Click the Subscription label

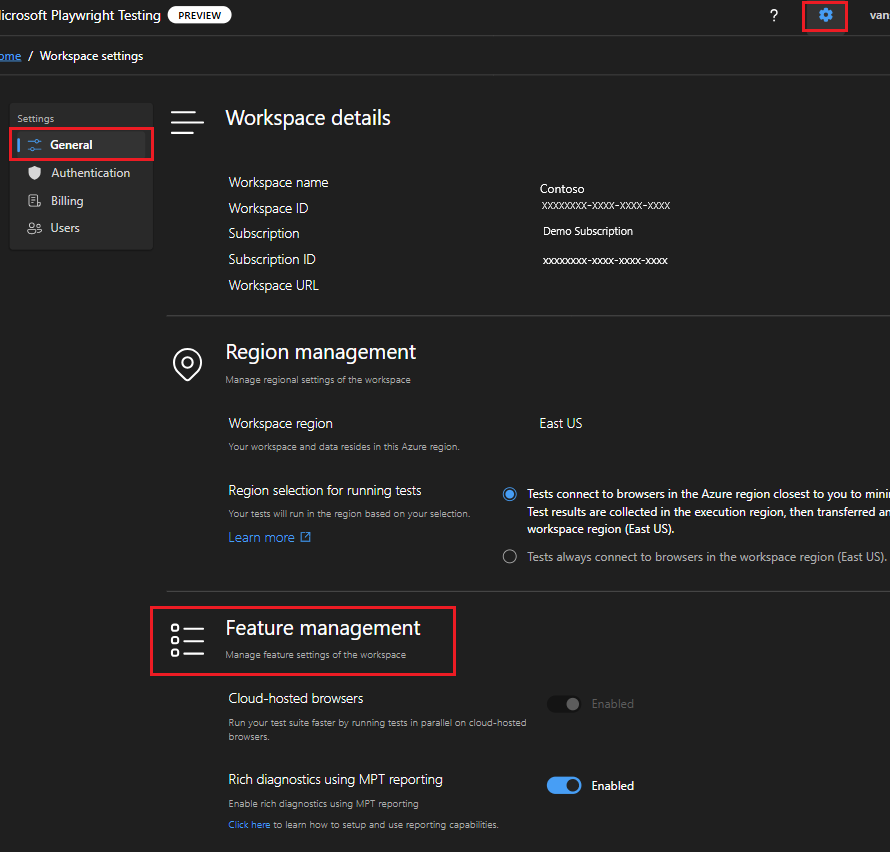[263, 233]
